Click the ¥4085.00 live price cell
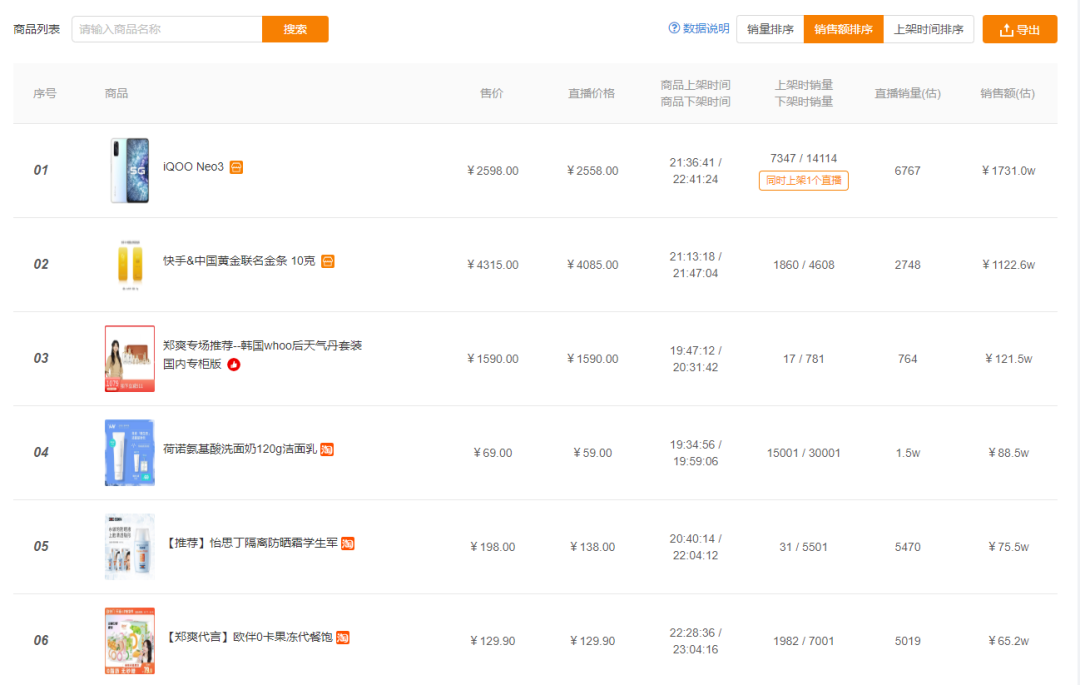 (x=592, y=265)
